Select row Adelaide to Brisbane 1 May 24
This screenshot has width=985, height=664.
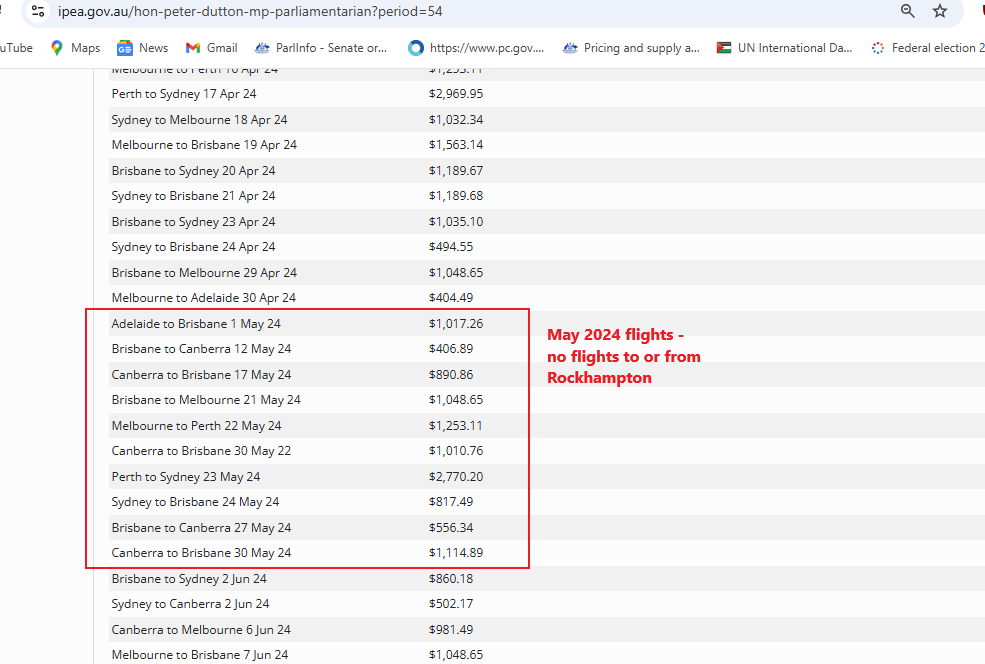[547, 324]
